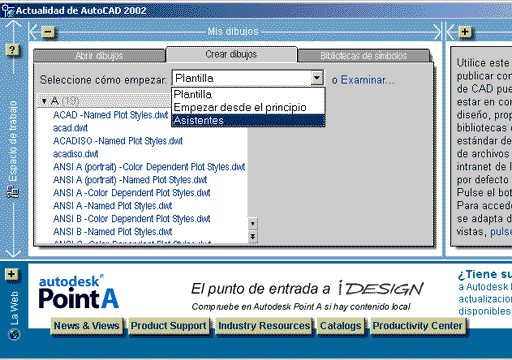Open the acadiso.dwt template
The height and width of the screenshot is (360, 512).
coord(76,154)
